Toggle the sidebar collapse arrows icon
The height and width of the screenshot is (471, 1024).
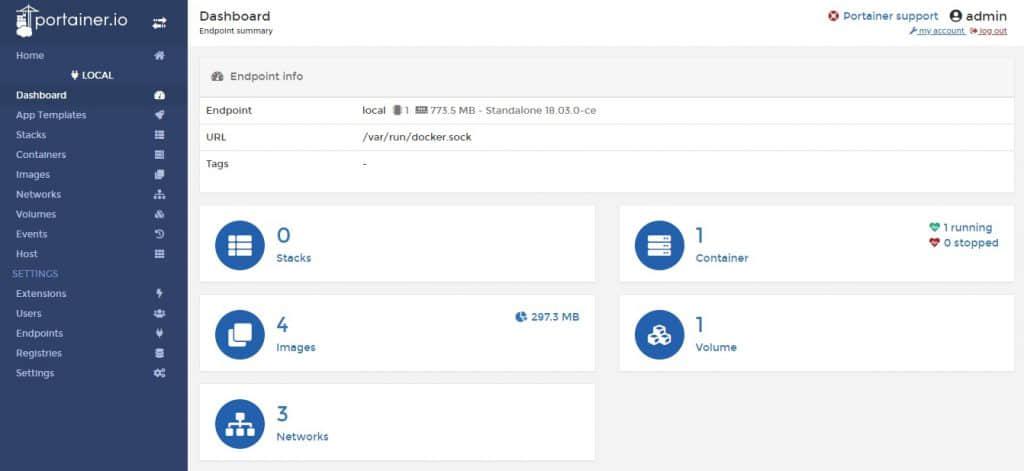point(158,22)
